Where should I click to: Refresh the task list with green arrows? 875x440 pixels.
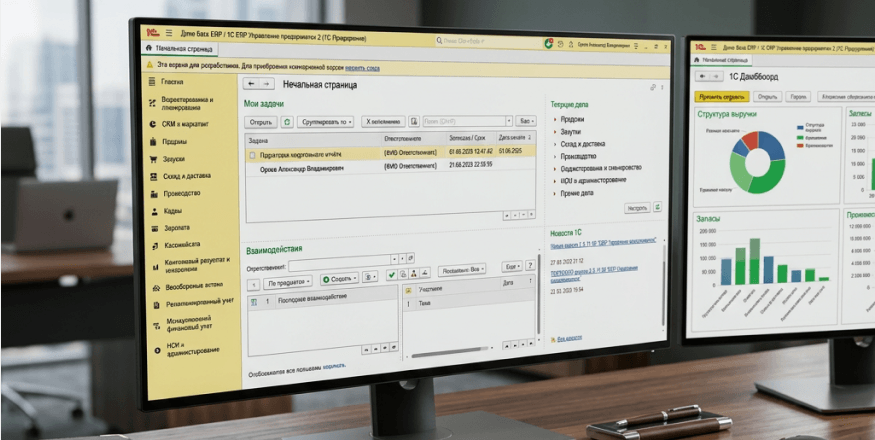coord(287,121)
